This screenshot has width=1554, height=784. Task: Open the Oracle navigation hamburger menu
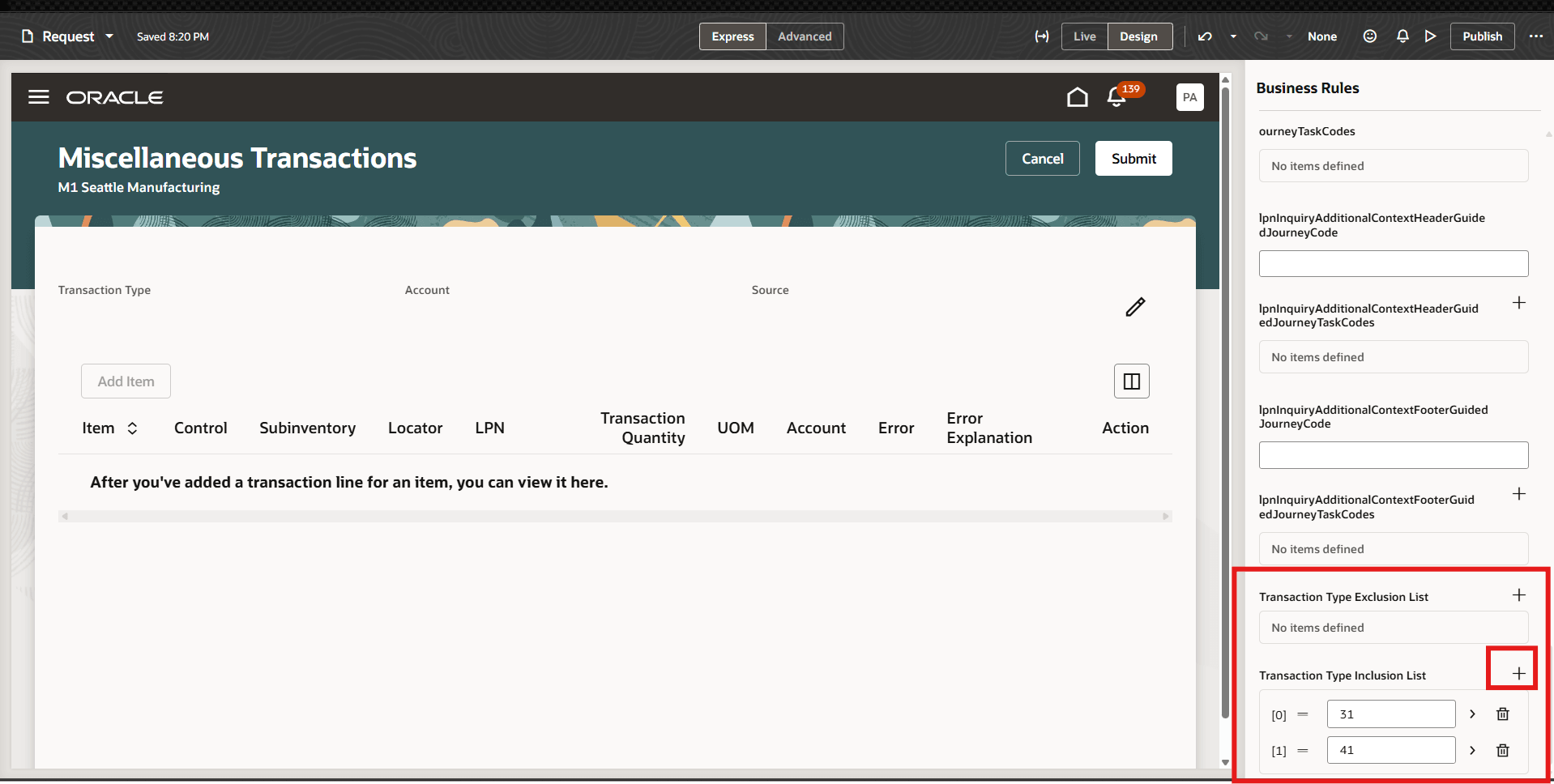pos(38,96)
